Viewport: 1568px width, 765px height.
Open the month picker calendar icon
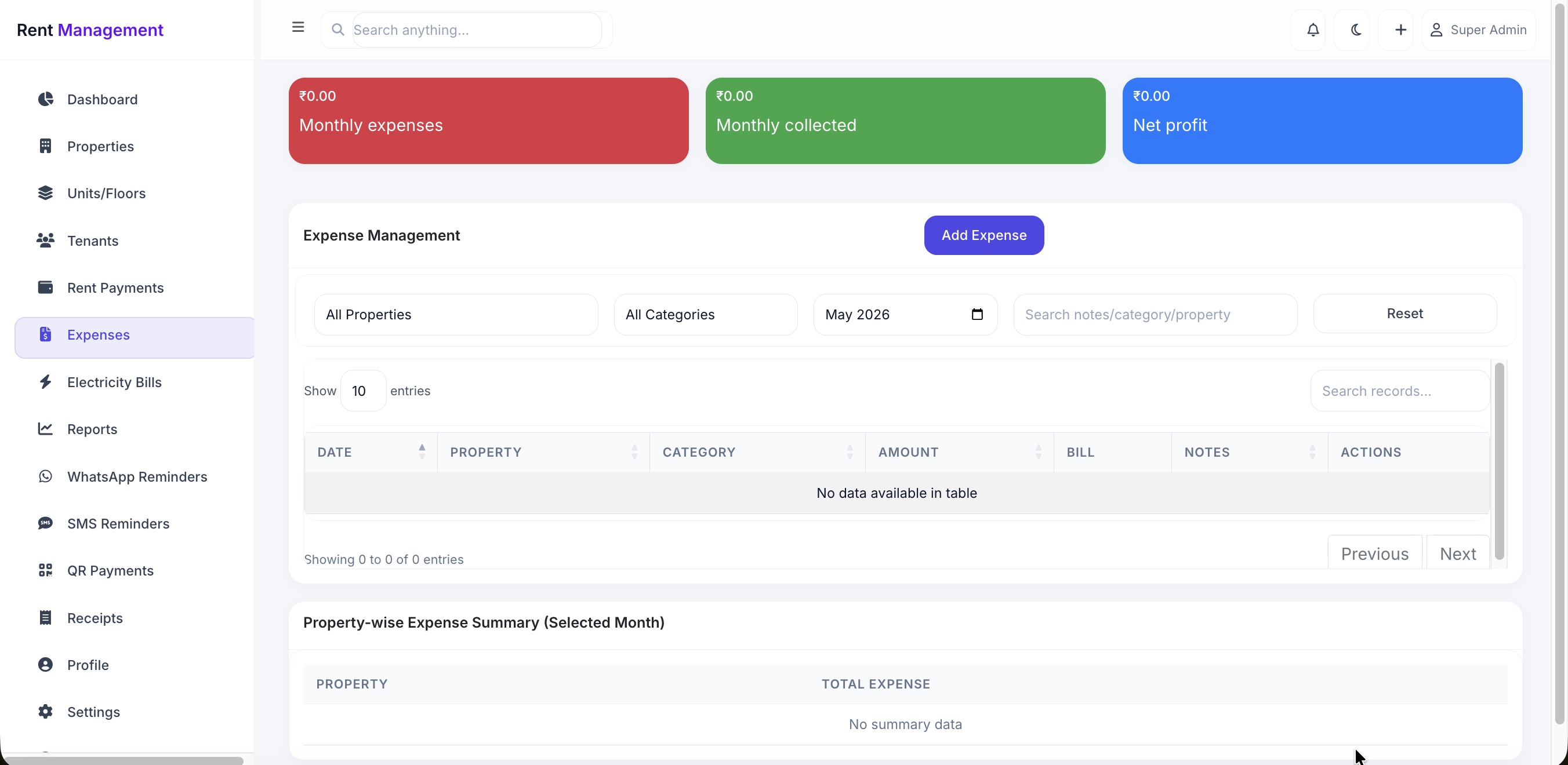tap(977, 314)
